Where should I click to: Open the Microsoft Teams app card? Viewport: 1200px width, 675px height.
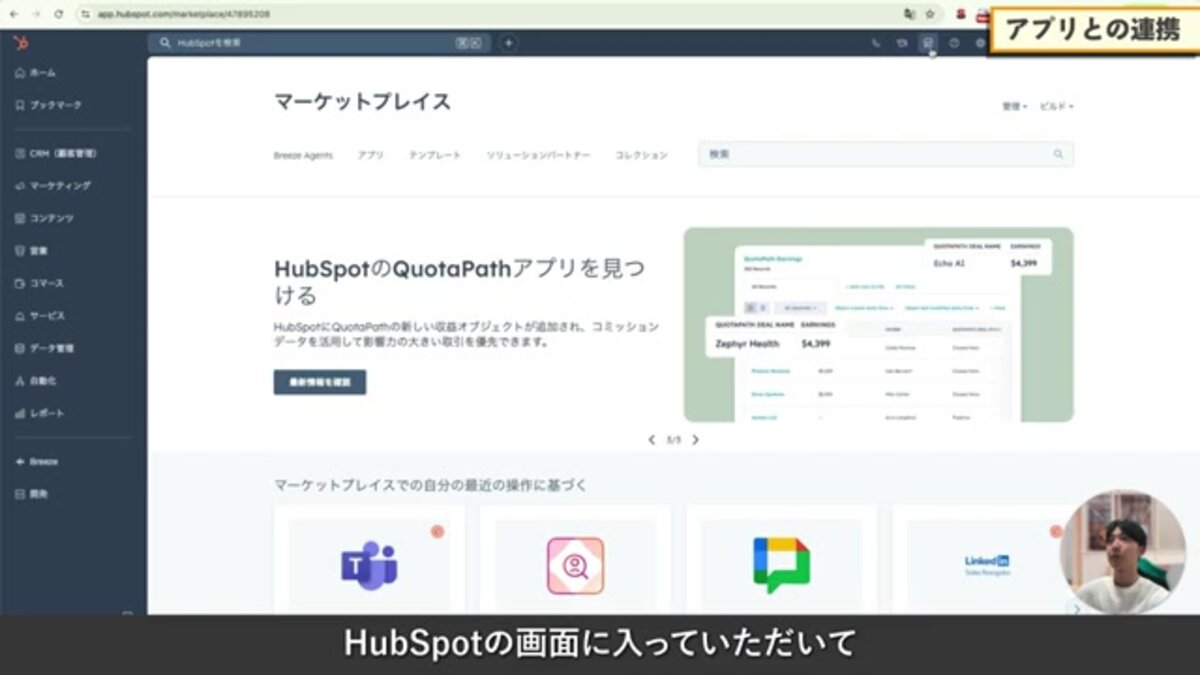click(370, 565)
